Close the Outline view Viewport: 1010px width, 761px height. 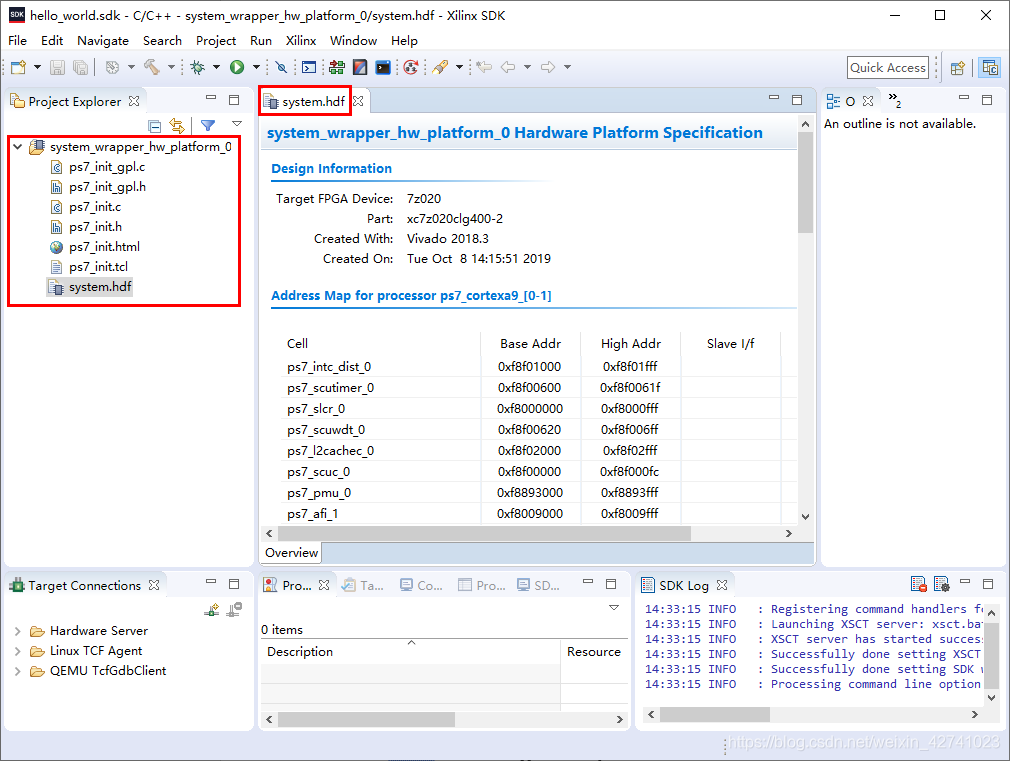pos(868,101)
